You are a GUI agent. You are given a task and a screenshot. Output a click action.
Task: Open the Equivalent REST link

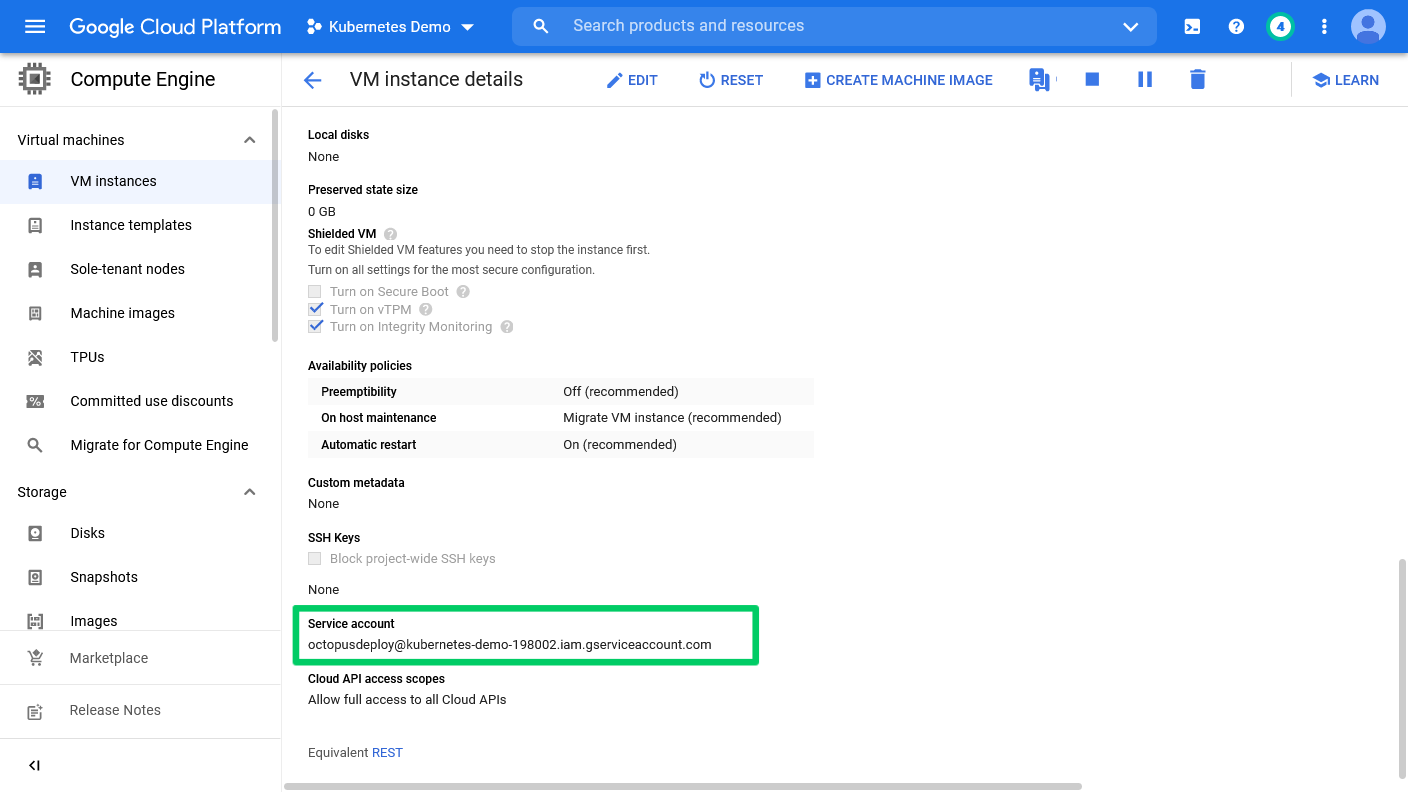coord(387,753)
